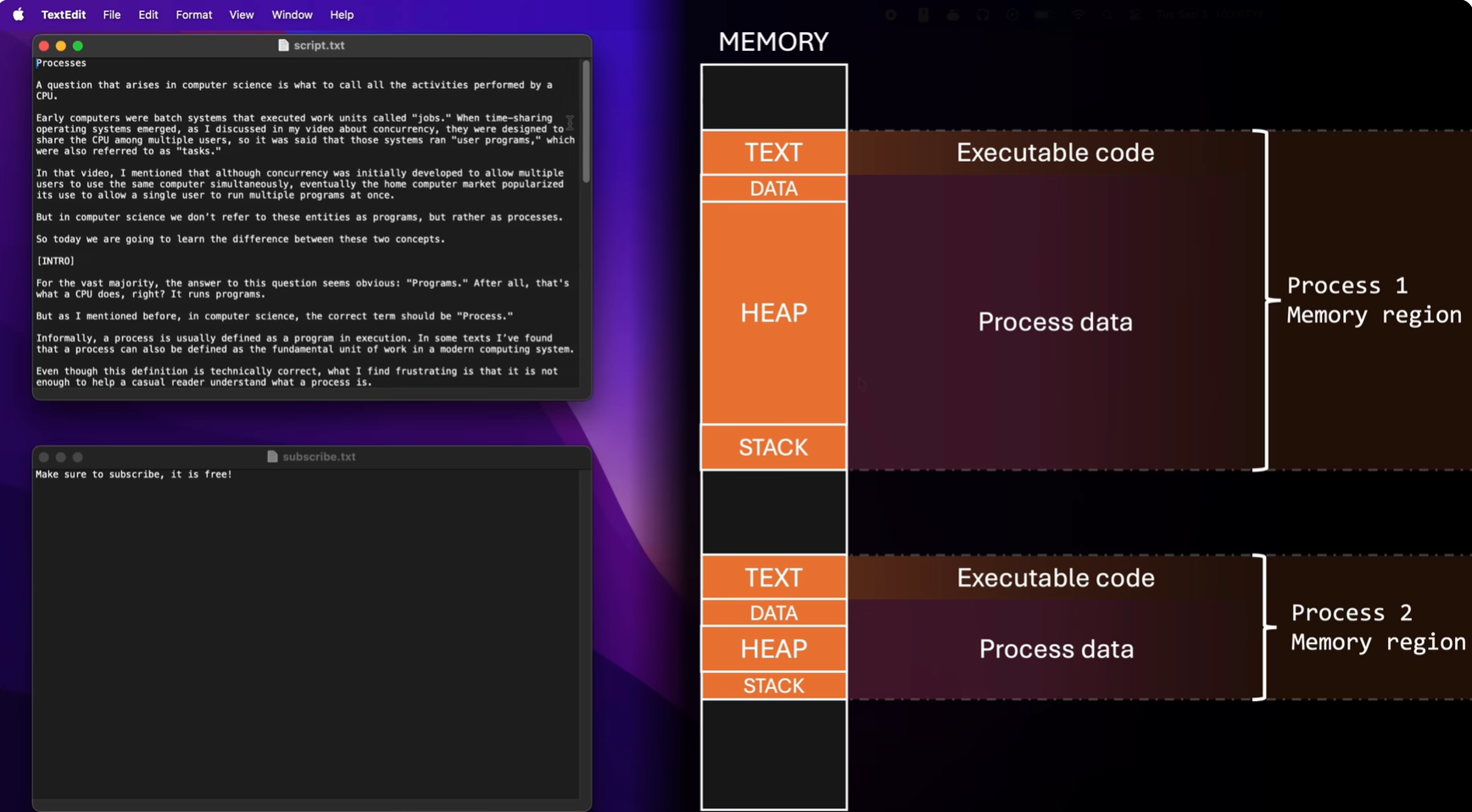This screenshot has width=1472, height=812.
Task: Open the Apple menu
Action: point(18,14)
